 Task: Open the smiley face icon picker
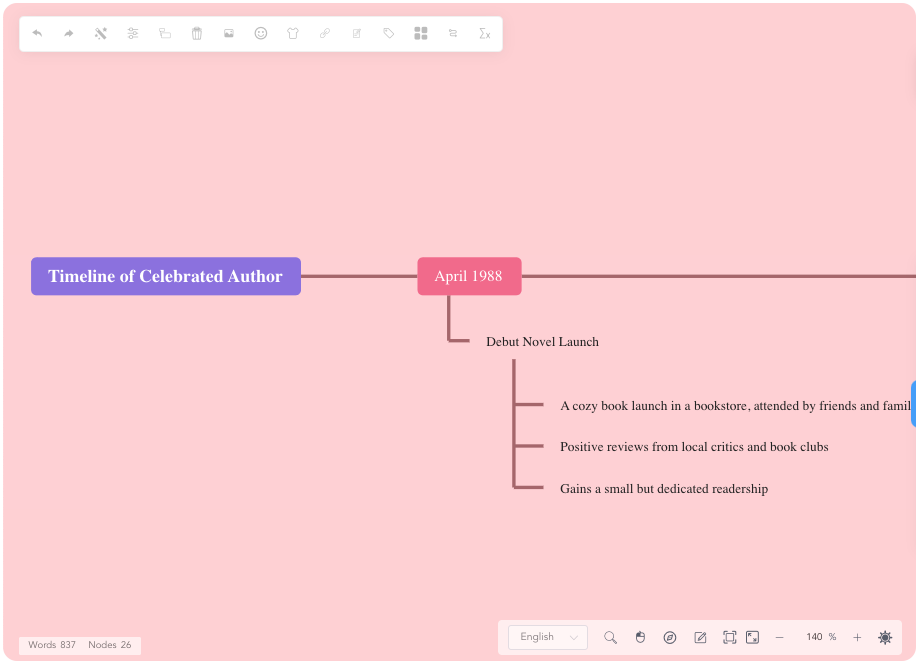click(261, 33)
